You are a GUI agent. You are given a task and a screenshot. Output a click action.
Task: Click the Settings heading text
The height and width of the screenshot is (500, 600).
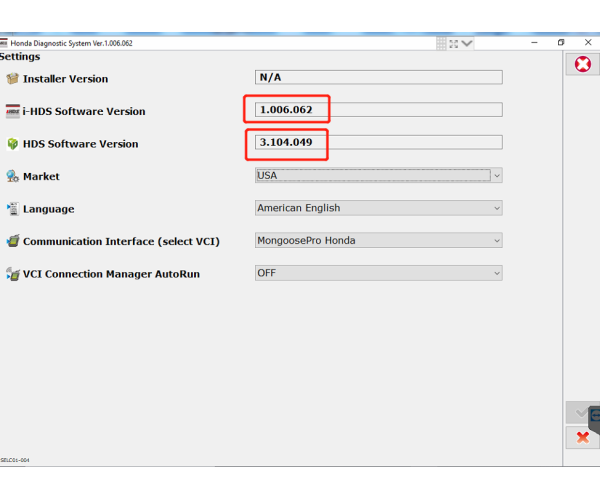tap(20, 57)
